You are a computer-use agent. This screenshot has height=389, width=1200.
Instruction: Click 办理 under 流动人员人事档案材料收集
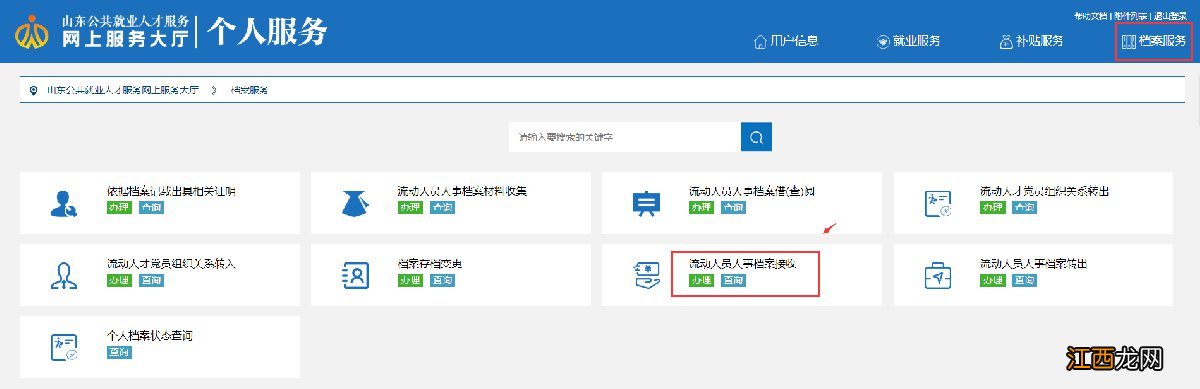point(410,207)
